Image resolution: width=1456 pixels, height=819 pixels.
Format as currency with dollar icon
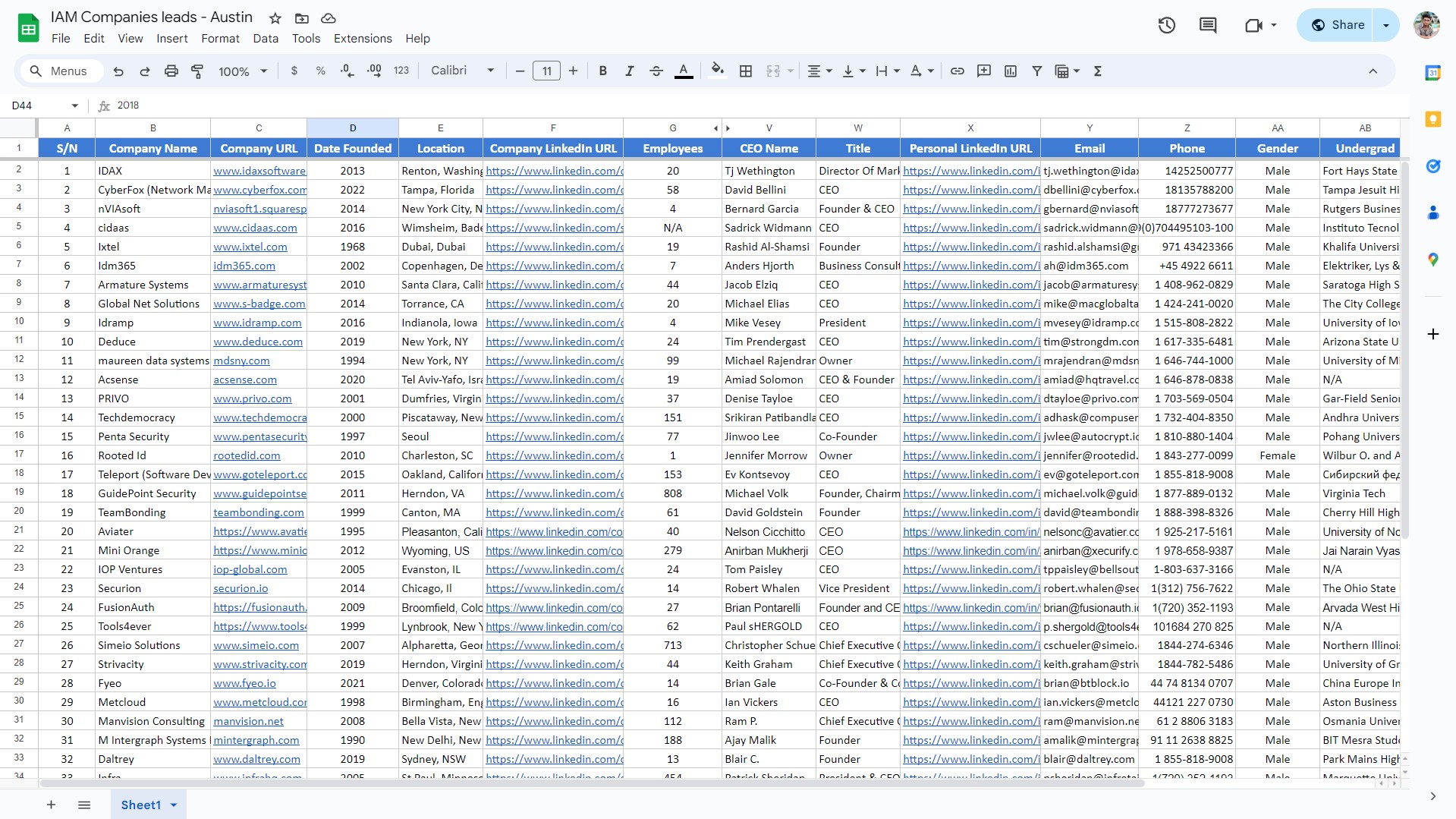pyautogui.click(x=294, y=71)
